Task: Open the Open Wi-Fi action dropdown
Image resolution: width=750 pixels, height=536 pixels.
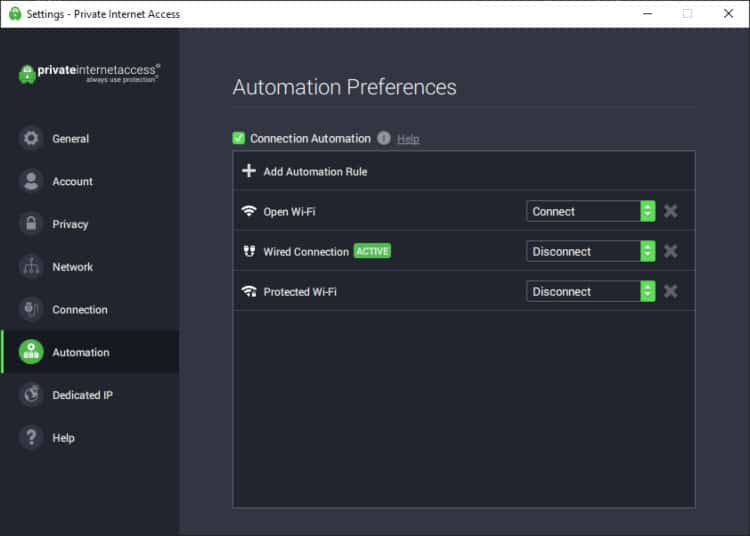Action: point(590,211)
